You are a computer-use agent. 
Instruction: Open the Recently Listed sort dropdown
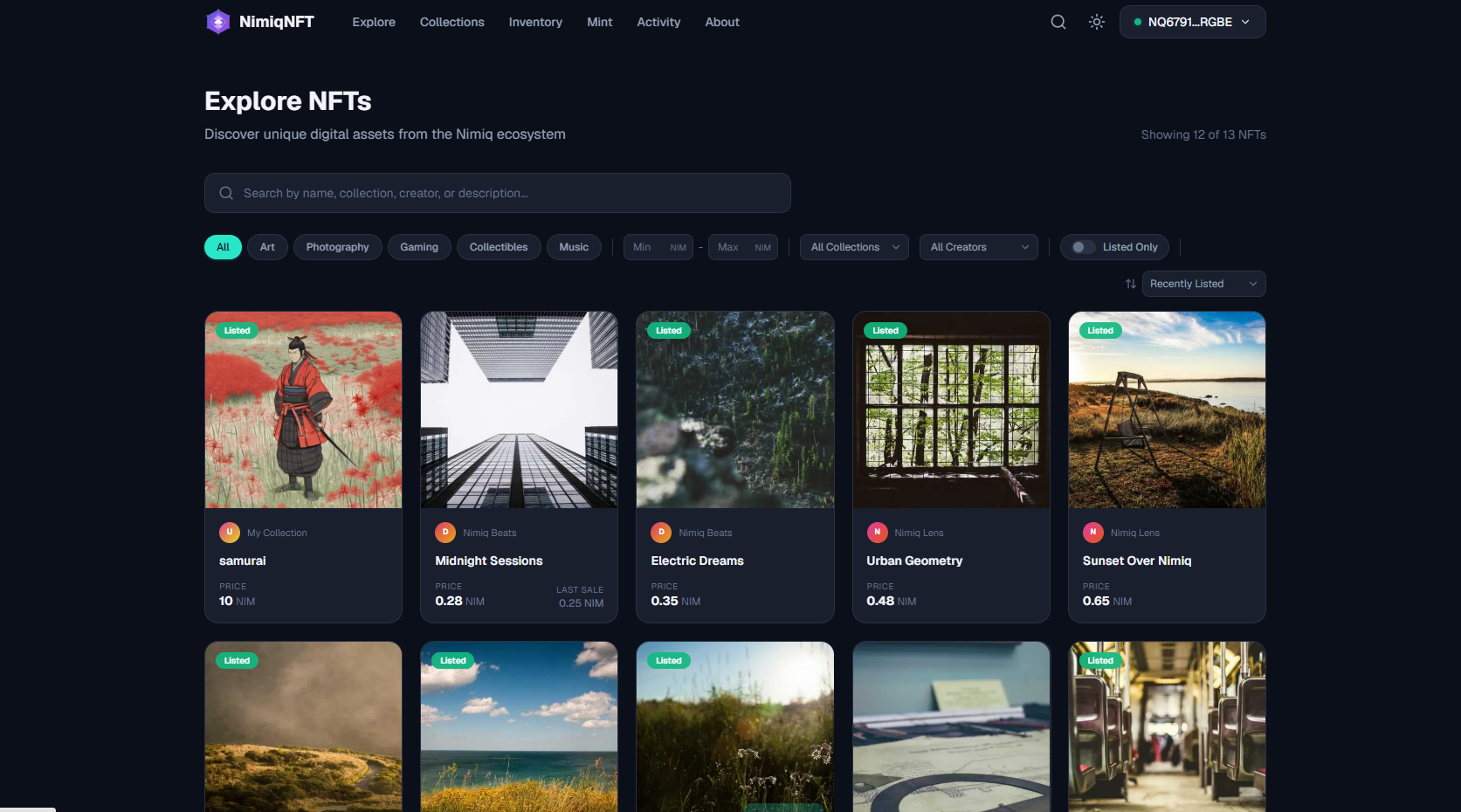click(x=1203, y=284)
